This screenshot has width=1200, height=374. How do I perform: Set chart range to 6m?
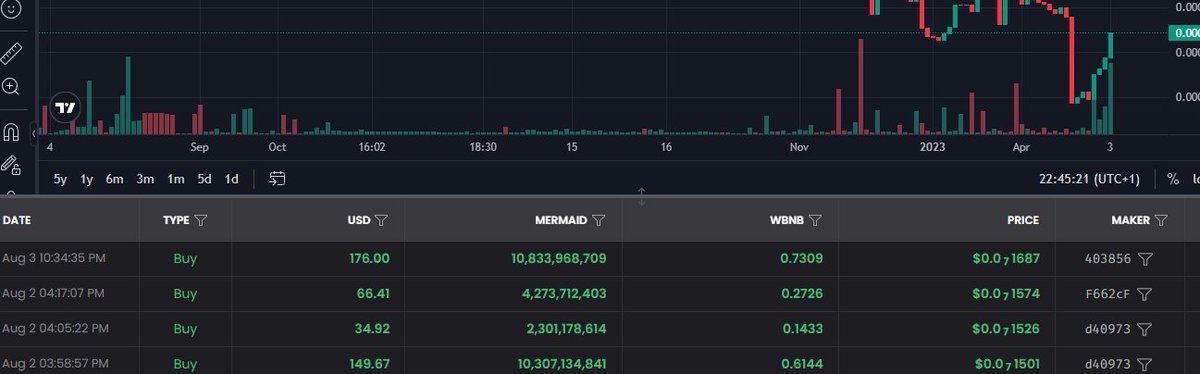[115, 179]
